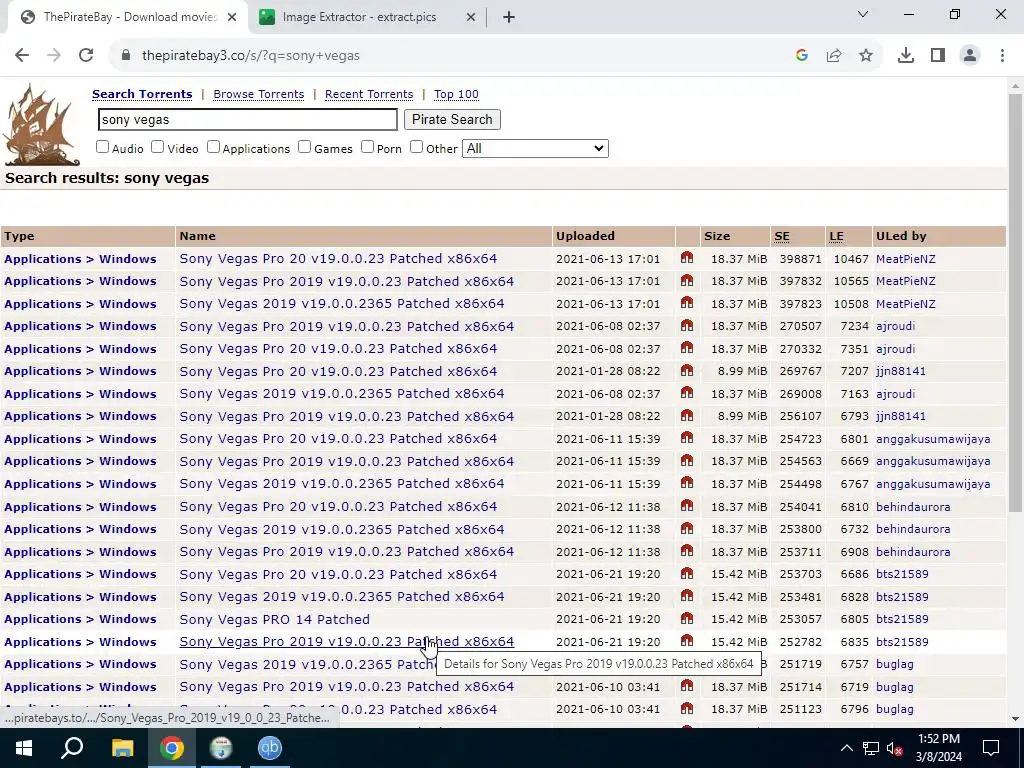Open the Chrome profile avatar

click(970, 56)
